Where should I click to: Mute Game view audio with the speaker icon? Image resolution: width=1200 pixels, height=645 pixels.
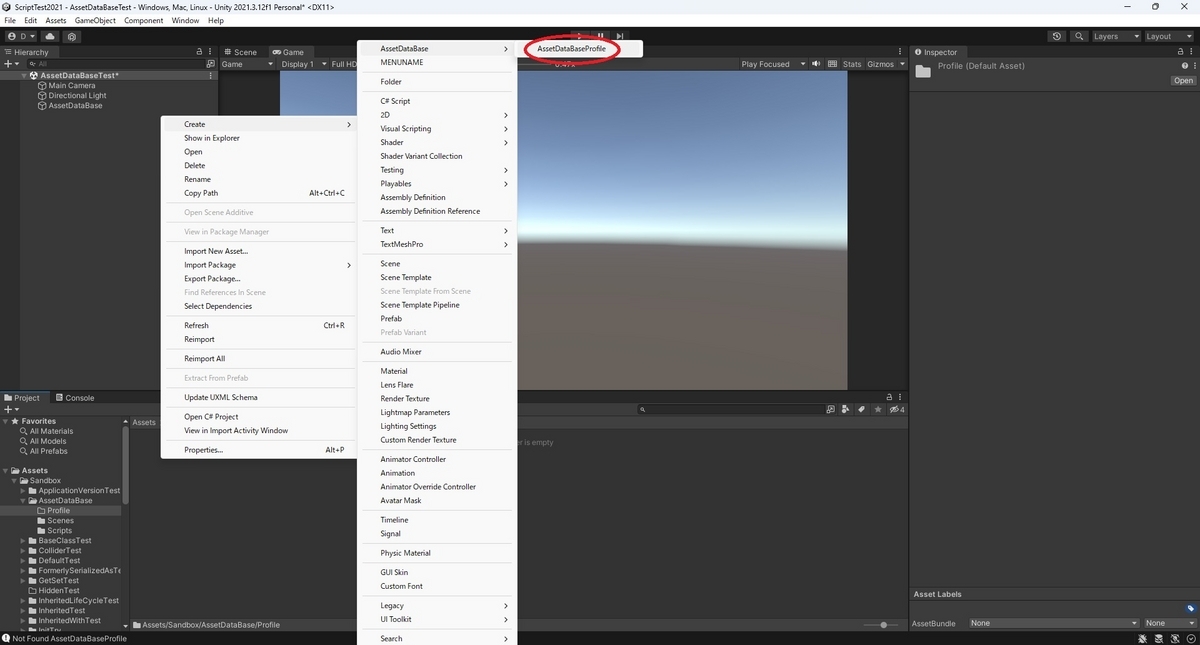[x=815, y=63]
